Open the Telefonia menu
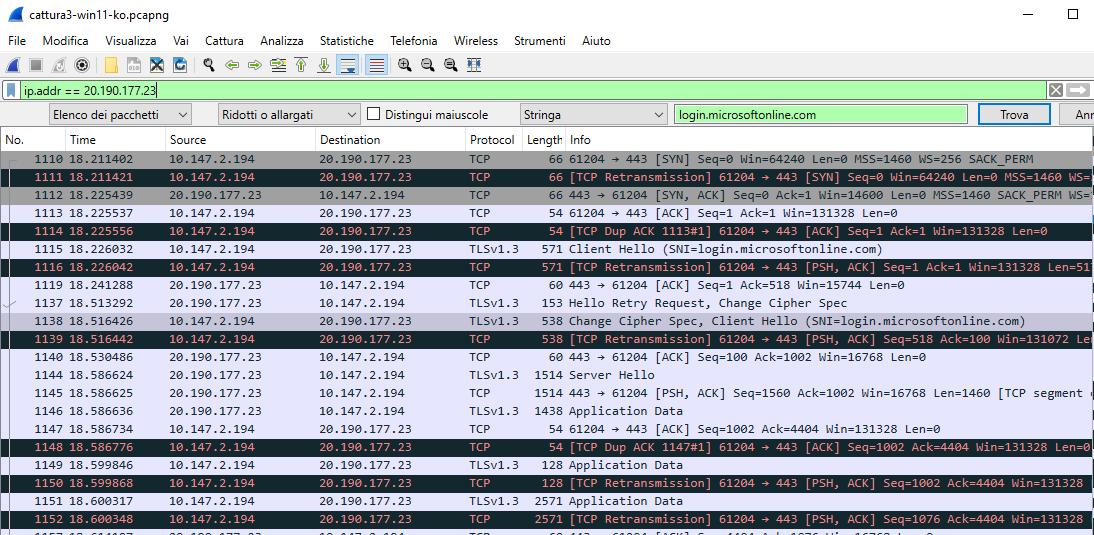 (414, 41)
